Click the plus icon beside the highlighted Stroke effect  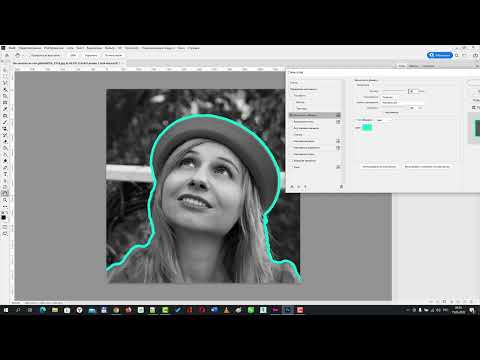pyautogui.click(x=338, y=115)
